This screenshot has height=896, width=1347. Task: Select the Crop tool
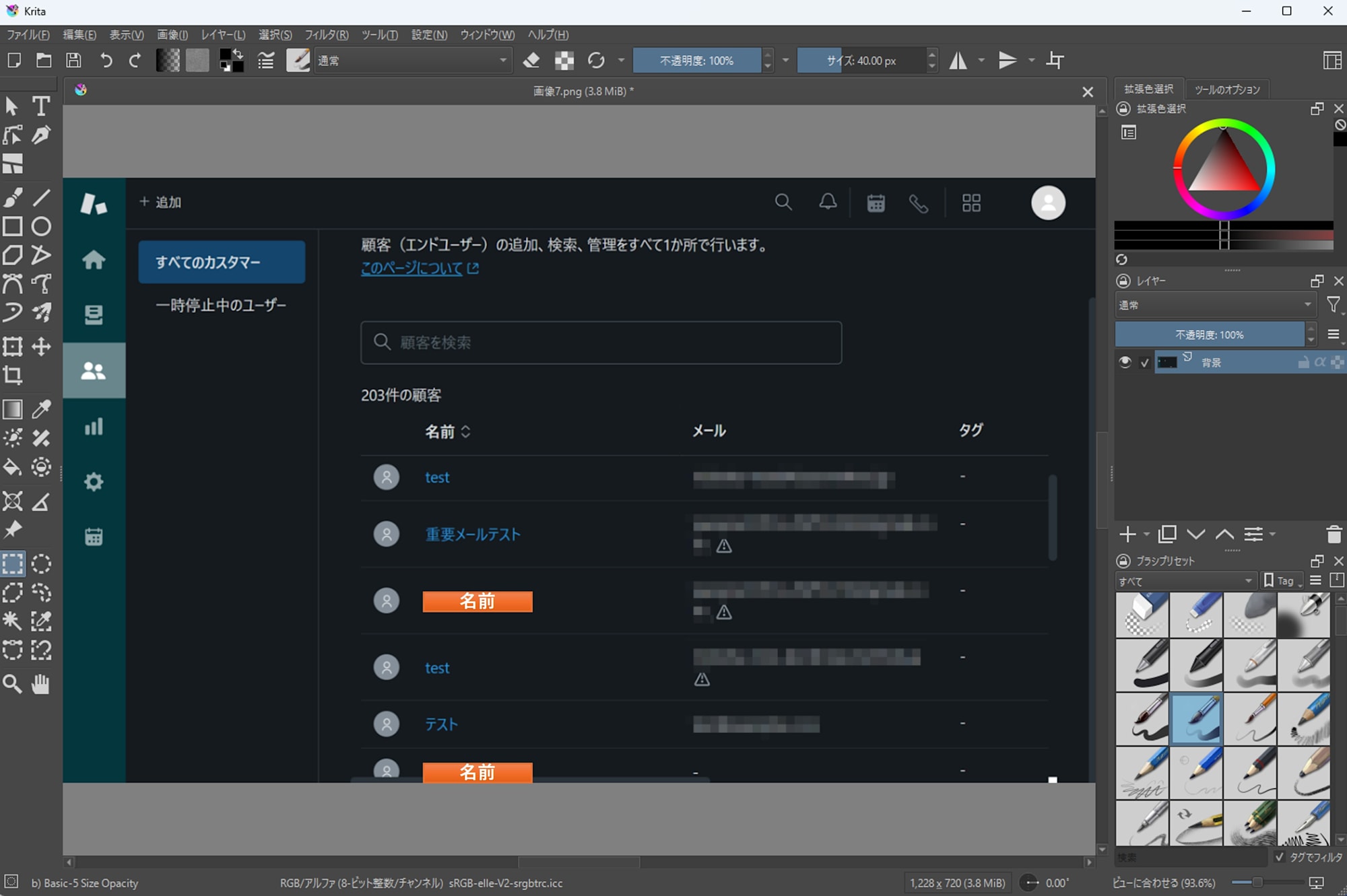[x=12, y=375]
